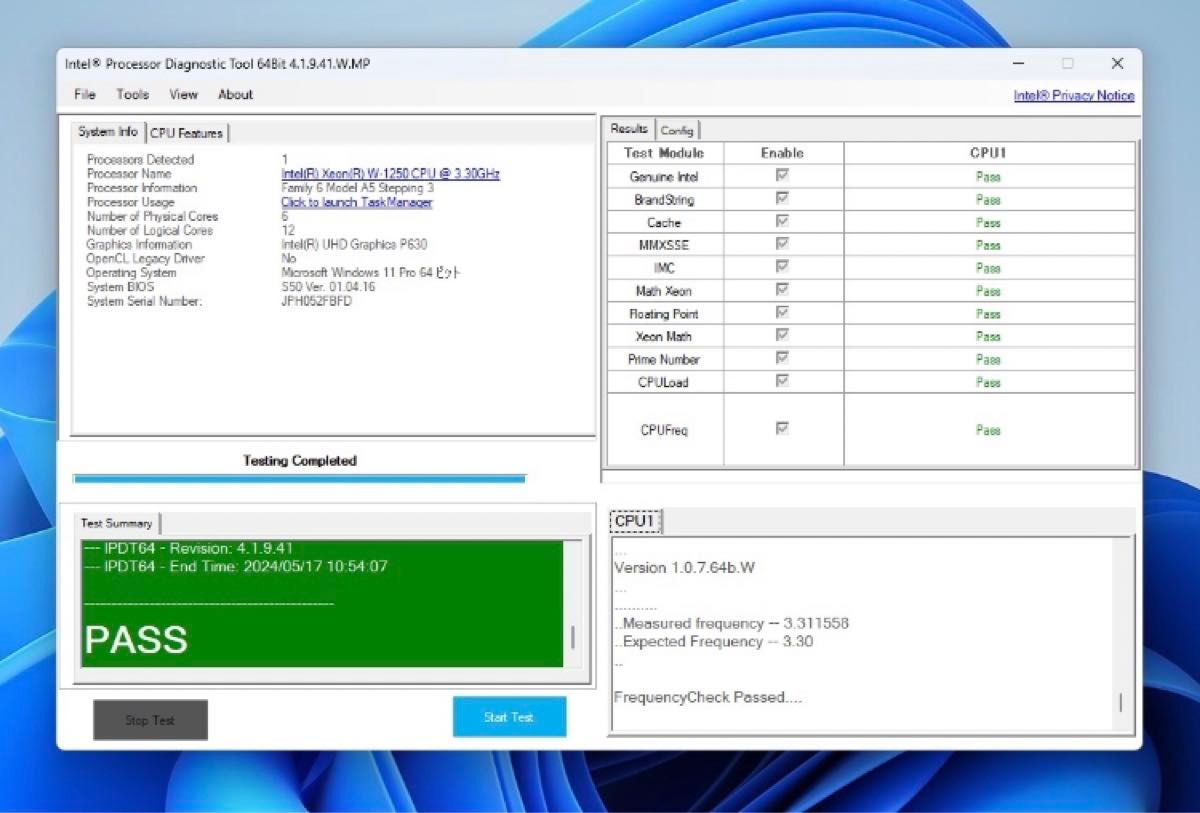Toggle the BrandString enable checkbox
This screenshot has width=1200, height=813.
782,198
